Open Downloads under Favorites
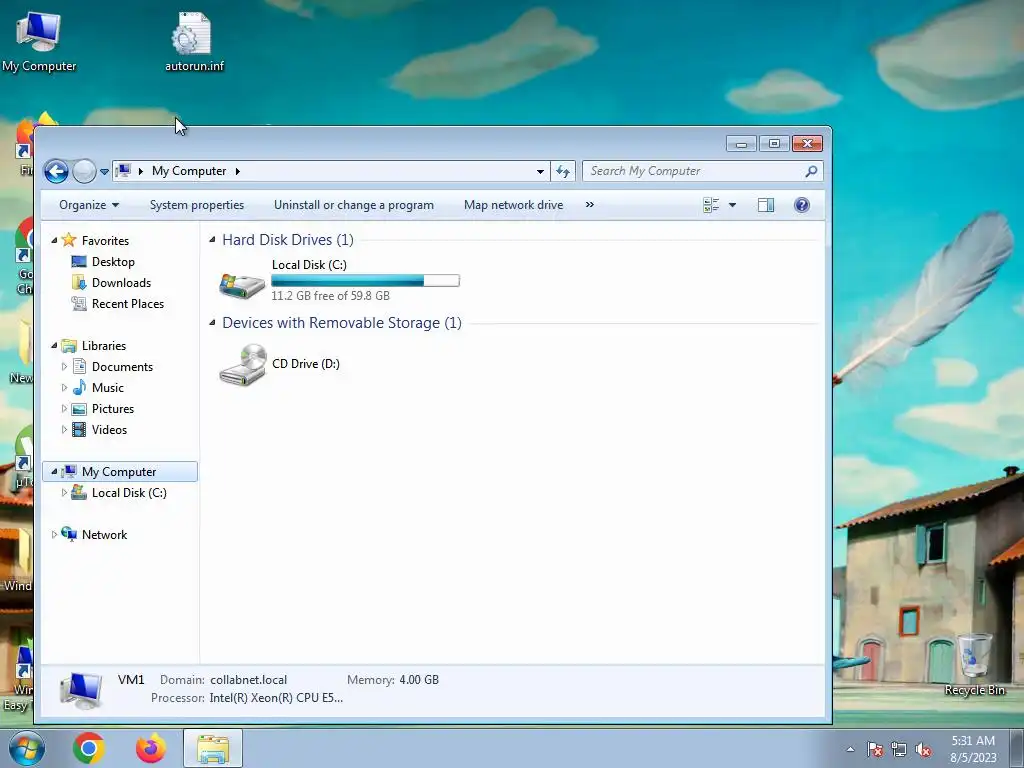This screenshot has height=768, width=1024. [x=121, y=283]
